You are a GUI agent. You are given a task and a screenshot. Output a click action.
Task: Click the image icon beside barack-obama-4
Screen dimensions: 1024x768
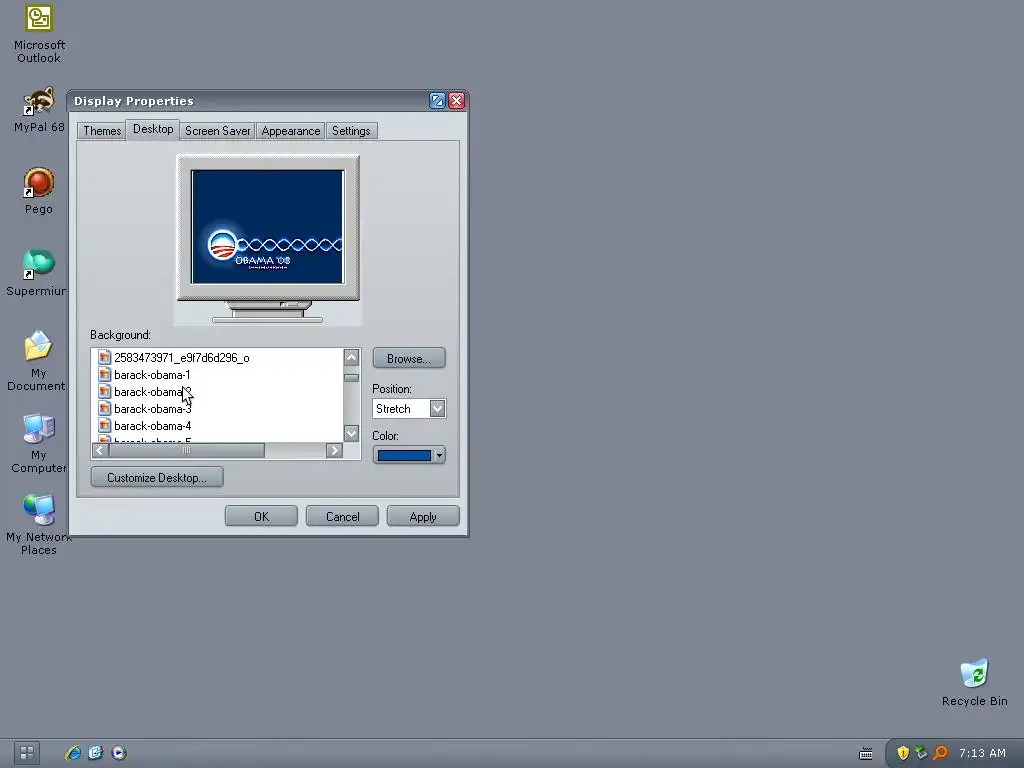tap(104, 426)
